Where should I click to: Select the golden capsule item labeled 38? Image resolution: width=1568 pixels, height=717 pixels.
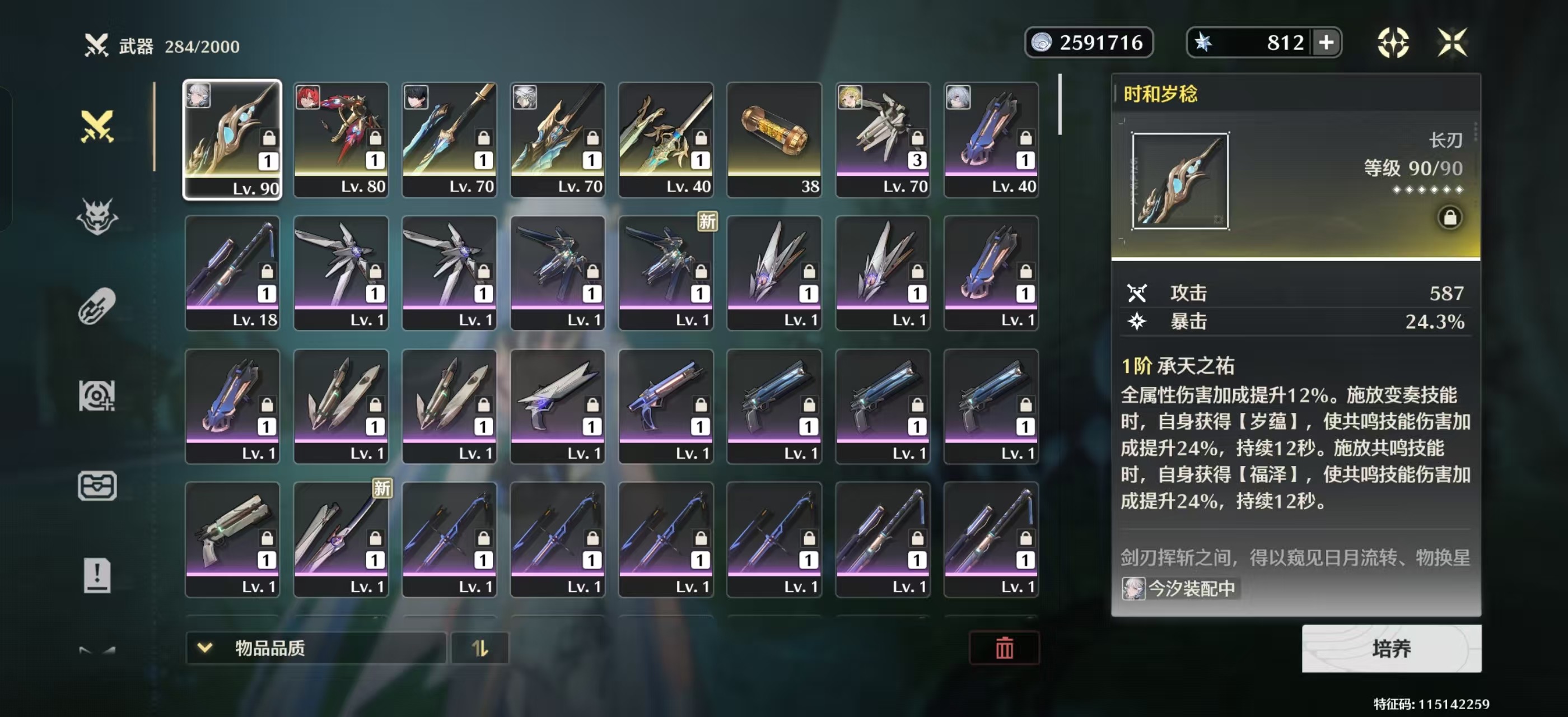pos(774,139)
